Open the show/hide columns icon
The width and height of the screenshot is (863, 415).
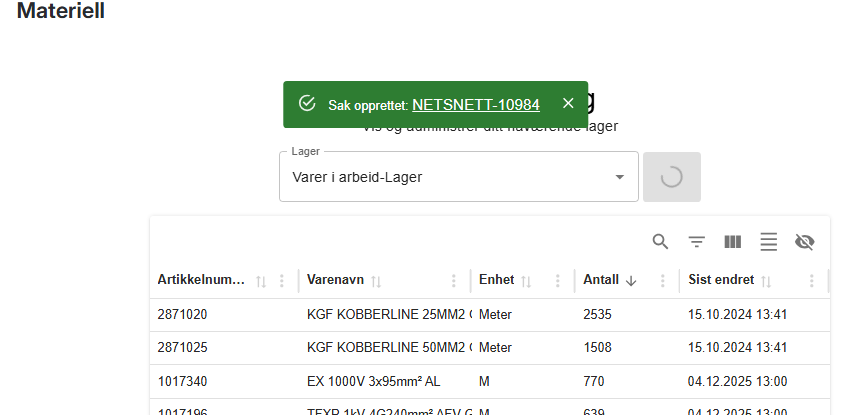732,241
